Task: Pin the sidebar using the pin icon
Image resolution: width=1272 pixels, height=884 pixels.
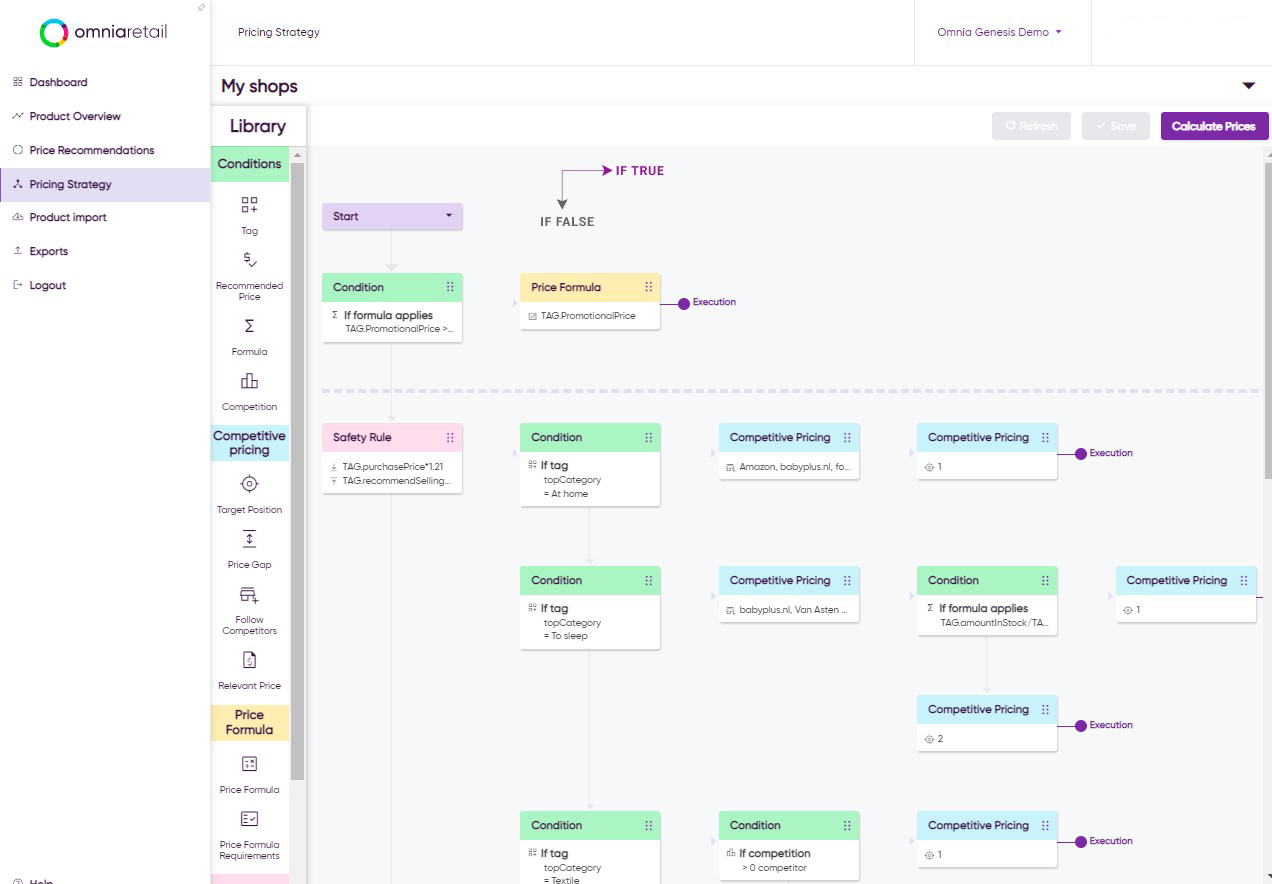Action: point(201,8)
